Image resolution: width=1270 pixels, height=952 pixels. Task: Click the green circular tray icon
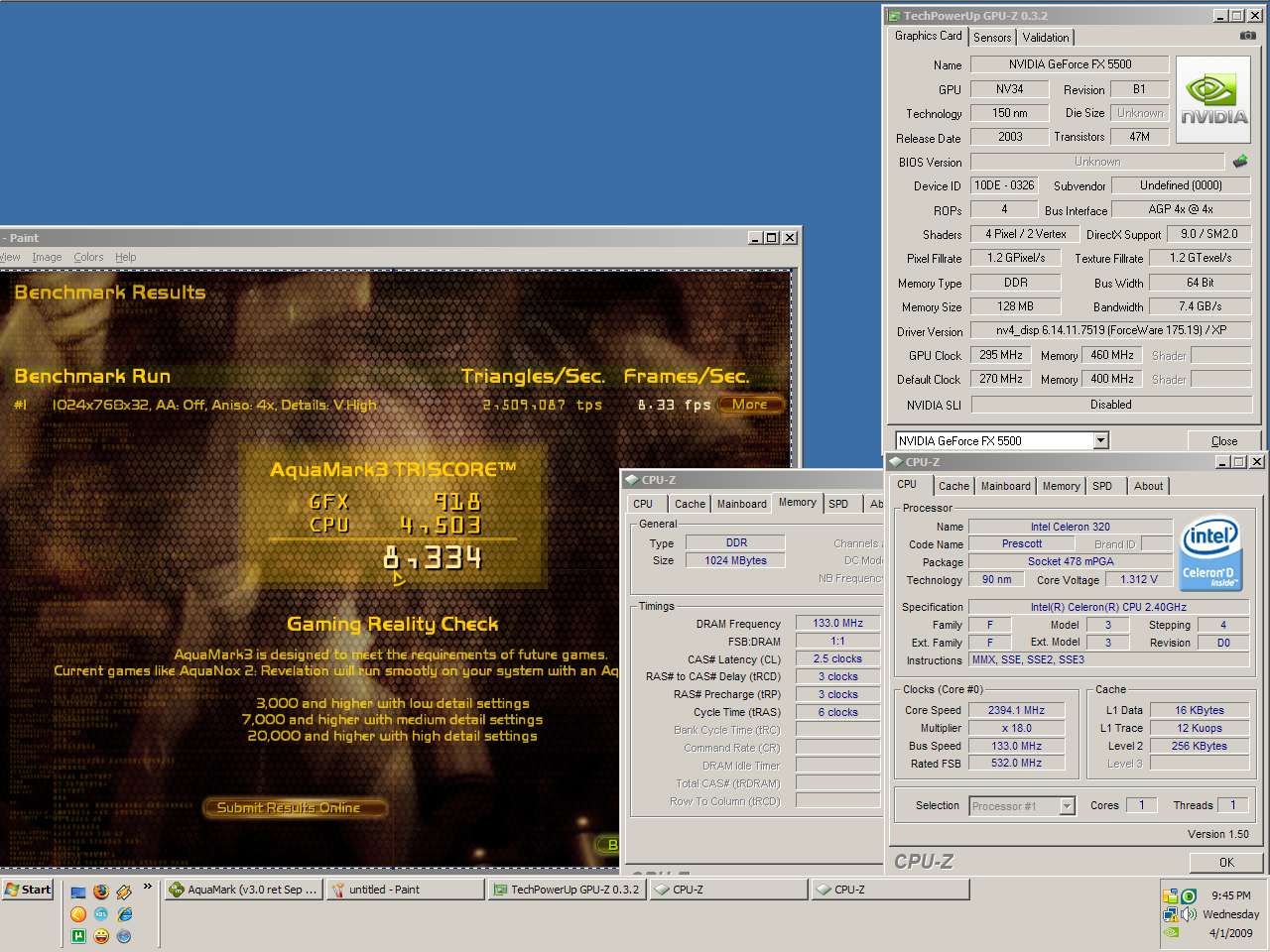point(1189,895)
